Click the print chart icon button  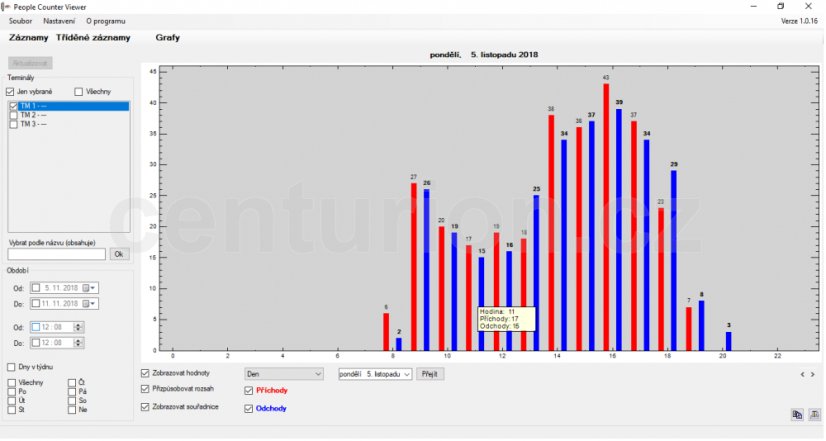point(815,415)
